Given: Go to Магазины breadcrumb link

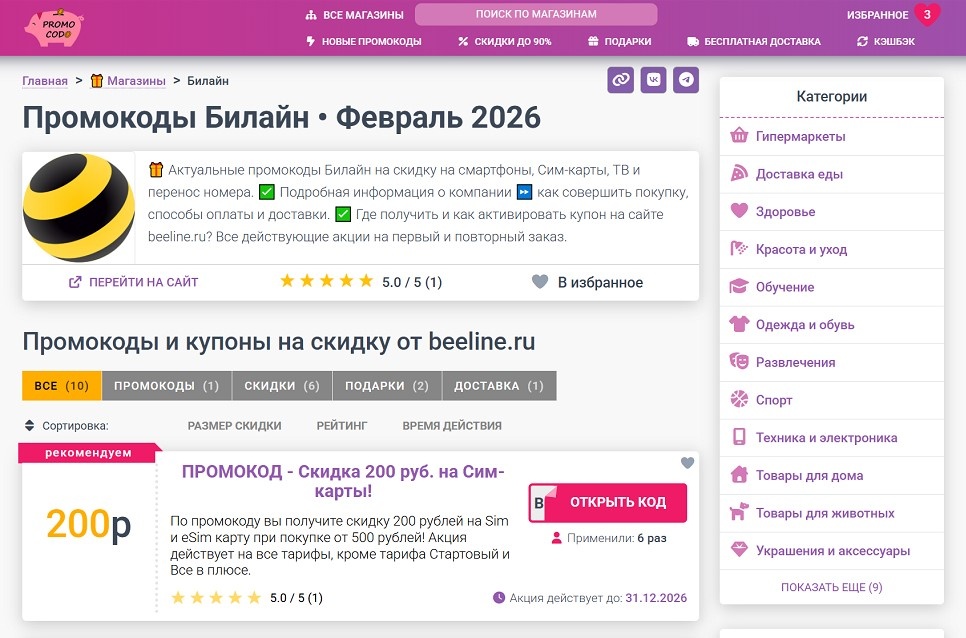Looking at the screenshot, I should [x=136, y=81].
